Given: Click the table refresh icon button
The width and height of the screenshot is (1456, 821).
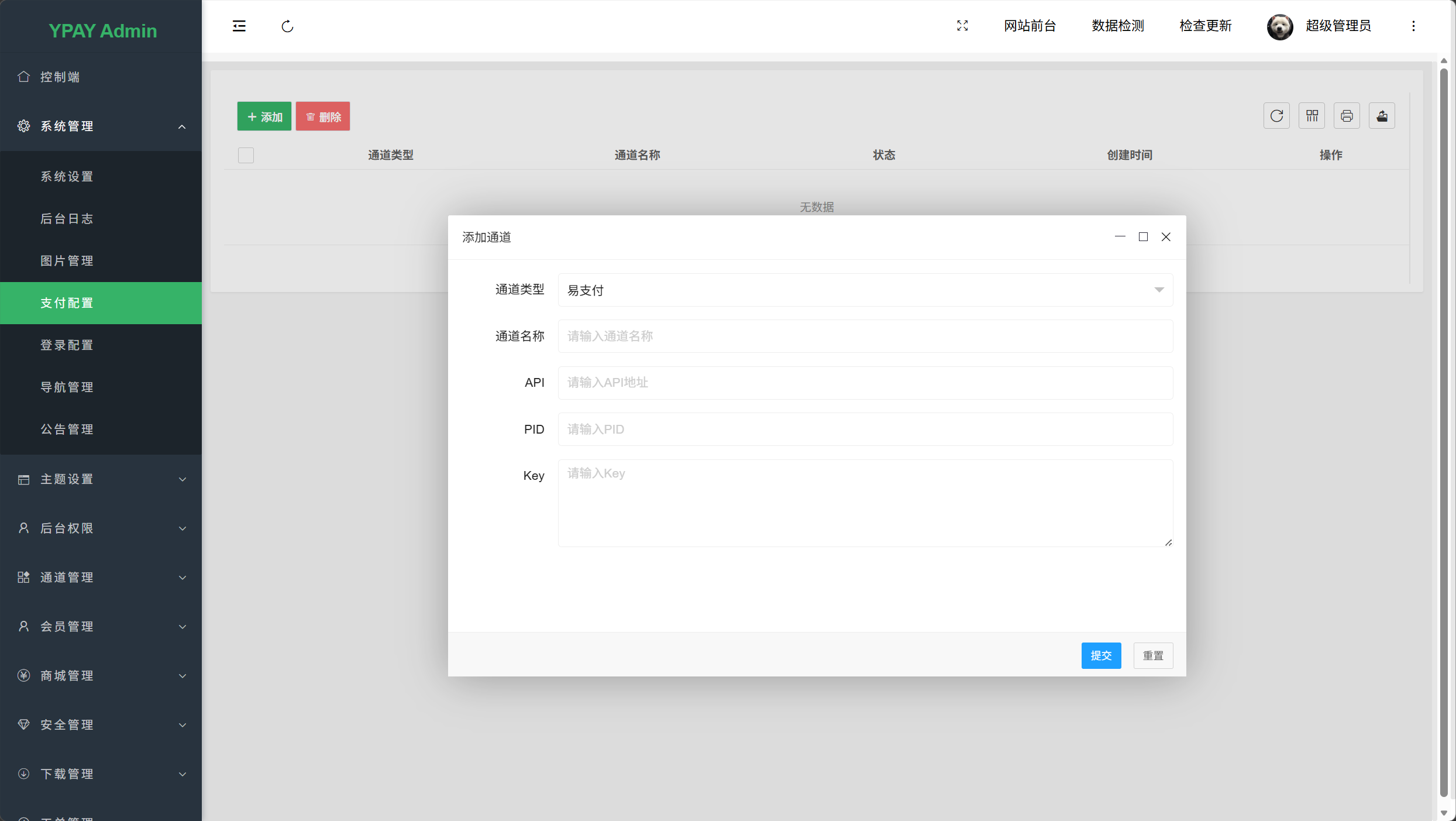Looking at the screenshot, I should point(1276,116).
